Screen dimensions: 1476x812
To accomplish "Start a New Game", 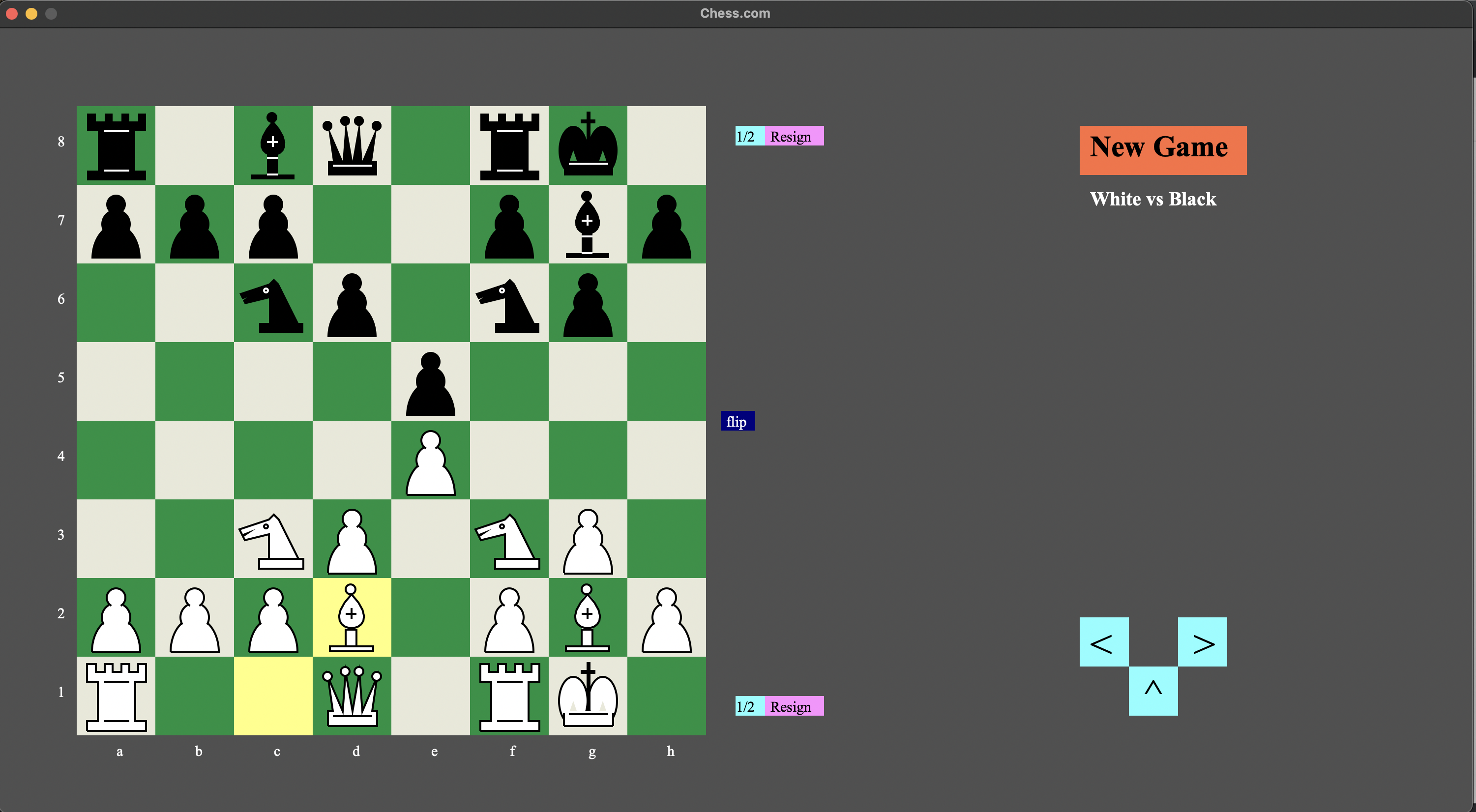I will [1163, 150].
